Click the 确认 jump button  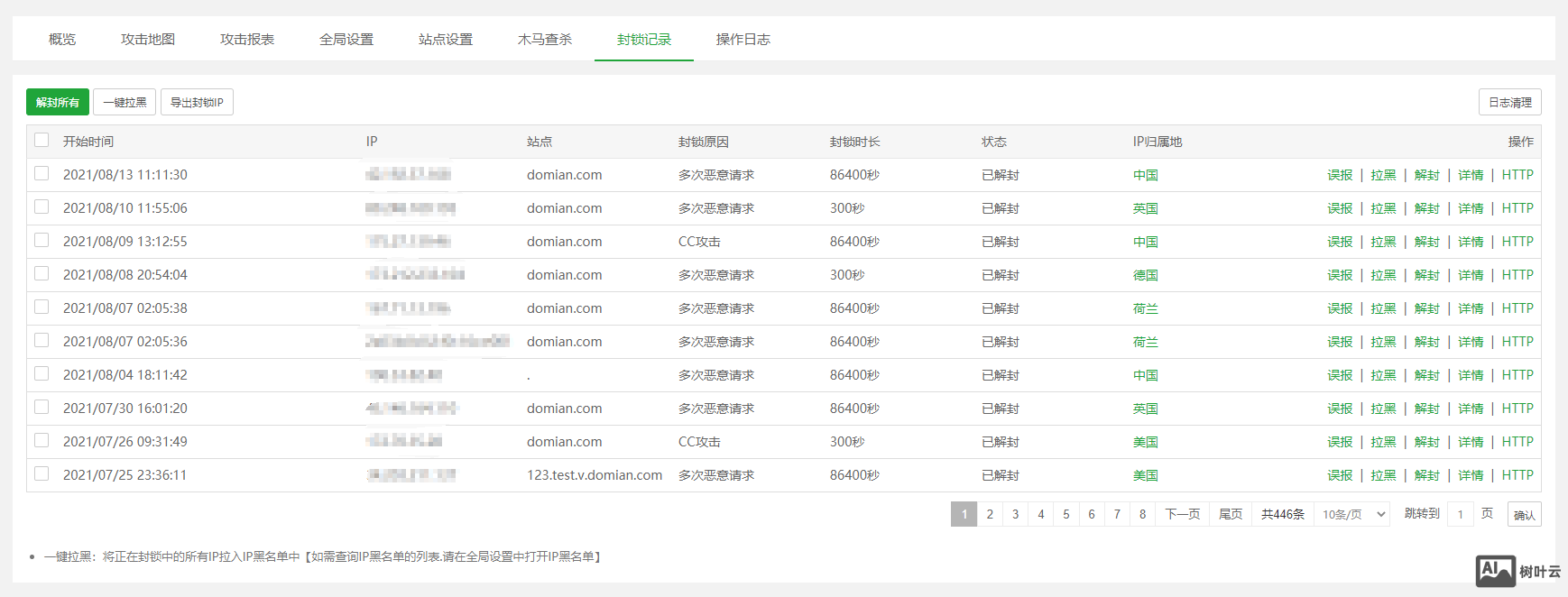tap(1524, 514)
